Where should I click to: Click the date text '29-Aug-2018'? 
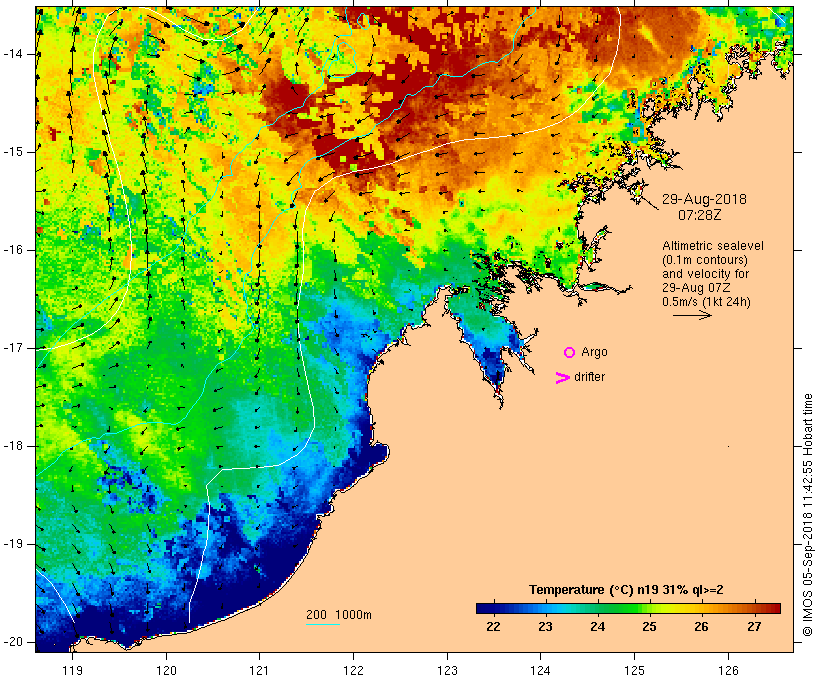pyautogui.click(x=704, y=199)
